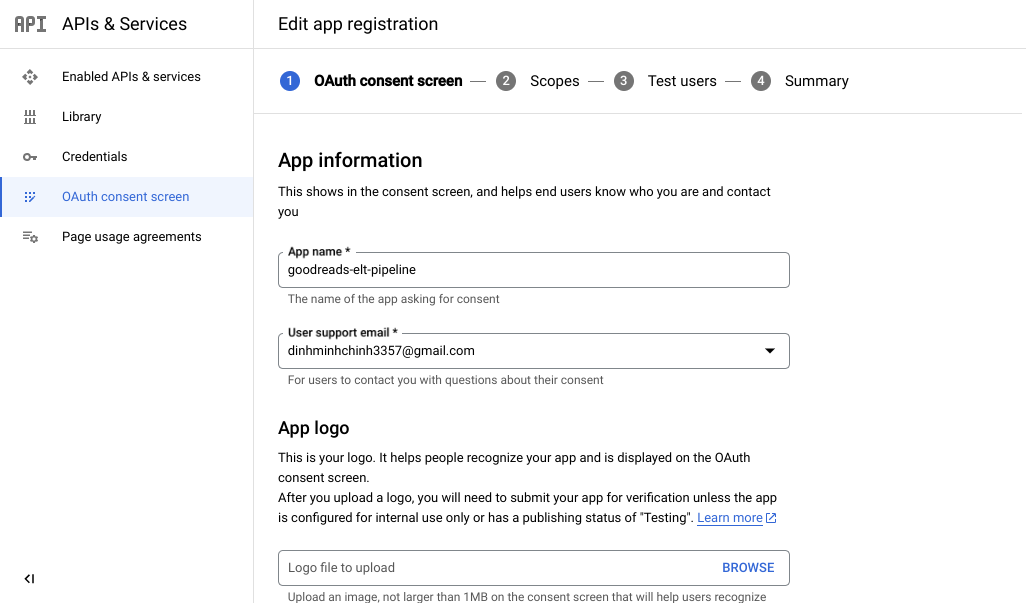Image resolution: width=1026 pixels, height=603 pixels.
Task: Click the App name input field
Action: click(533, 270)
